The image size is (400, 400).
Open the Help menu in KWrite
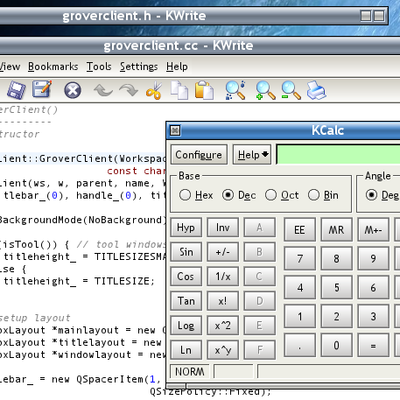pyautogui.click(x=177, y=66)
